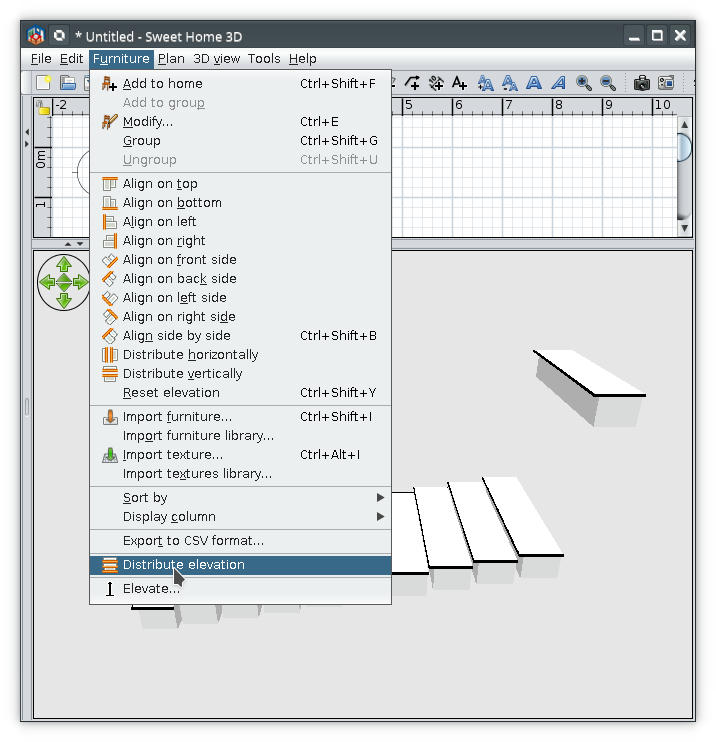Choose Align on right
This screenshot has width=716, height=742.
[x=240, y=240]
